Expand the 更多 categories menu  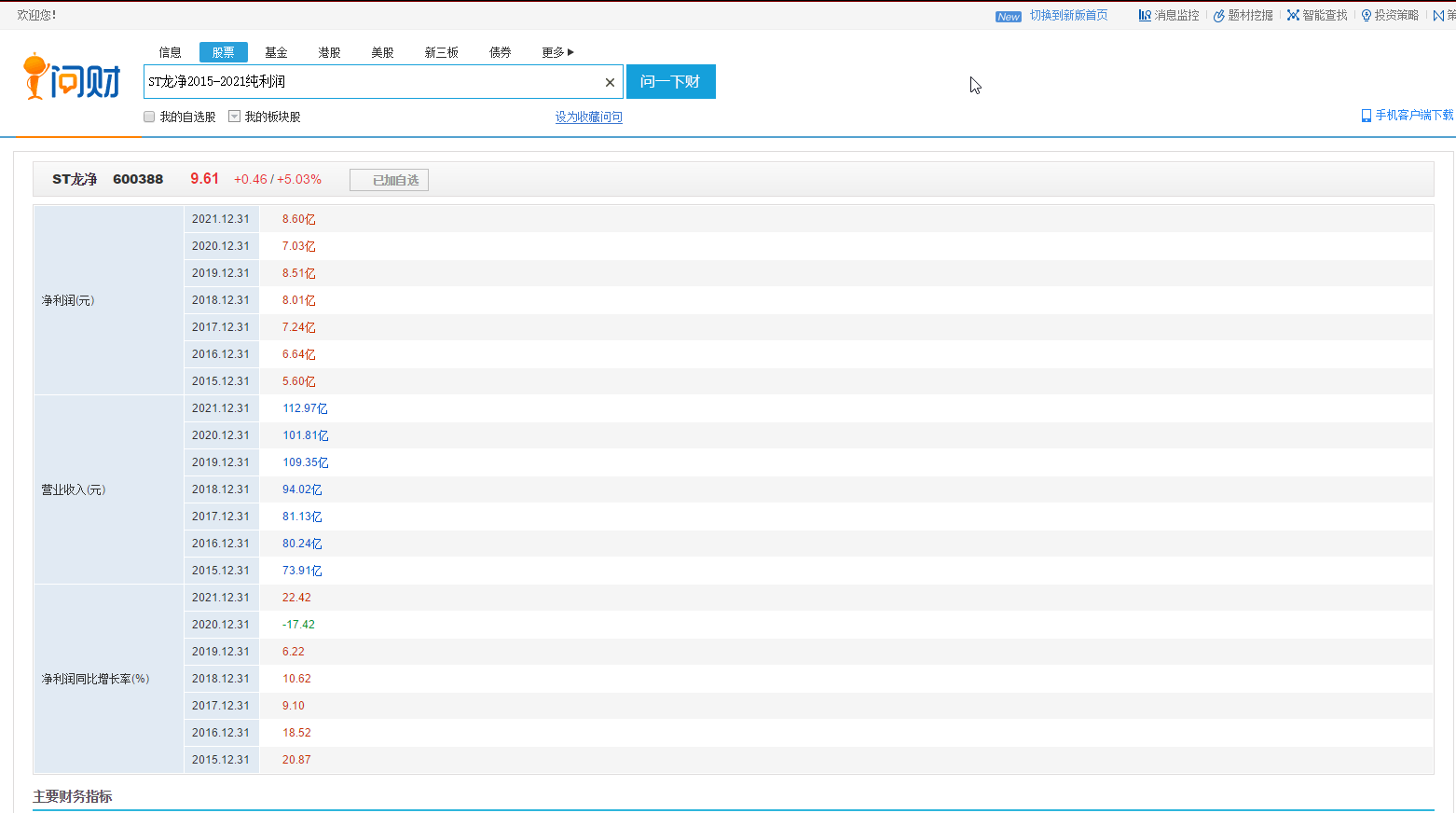(557, 52)
